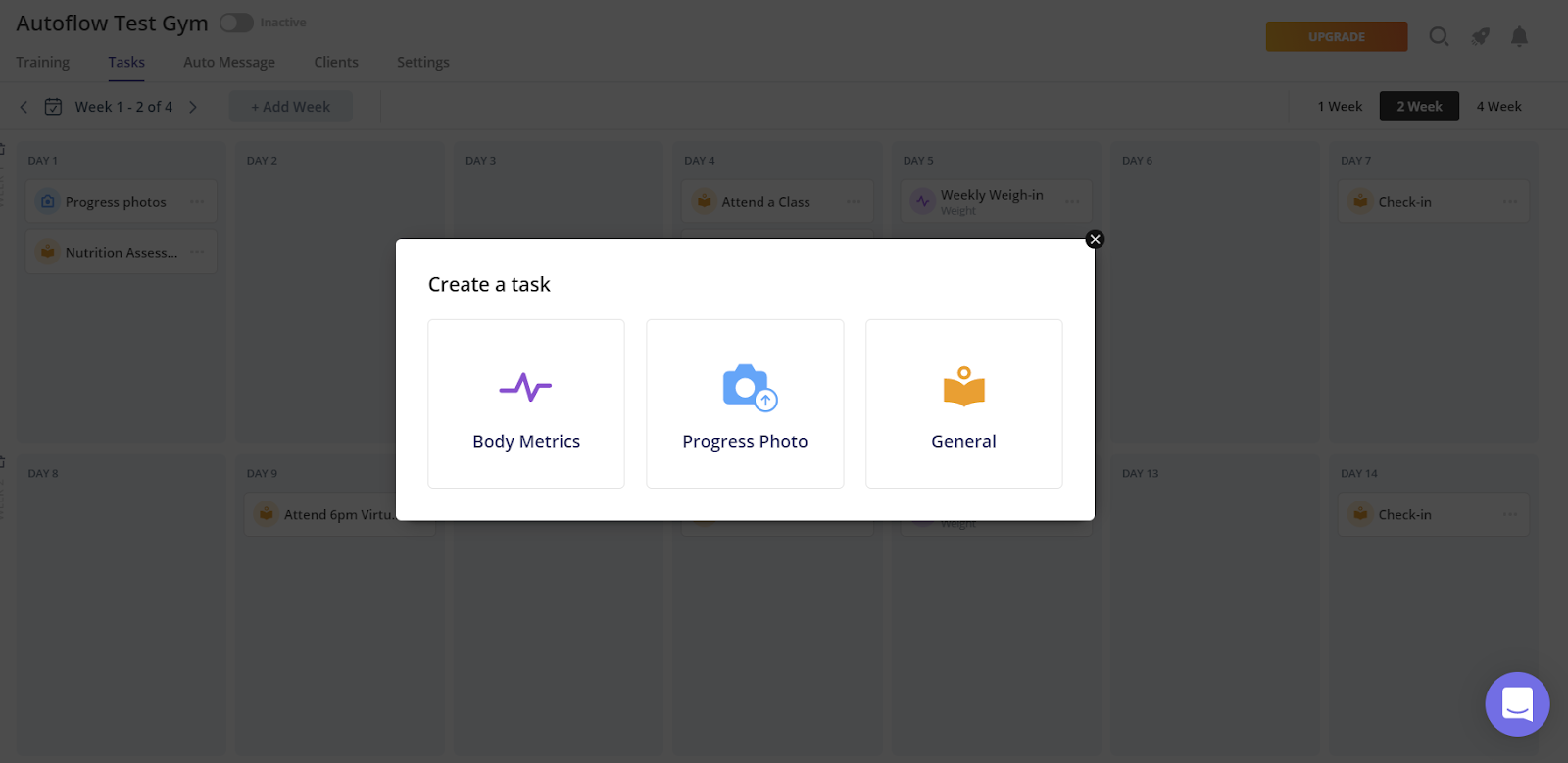The width and height of the screenshot is (1568, 763).
Task: Click the Progress photos camera icon
Action: click(48, 201)
